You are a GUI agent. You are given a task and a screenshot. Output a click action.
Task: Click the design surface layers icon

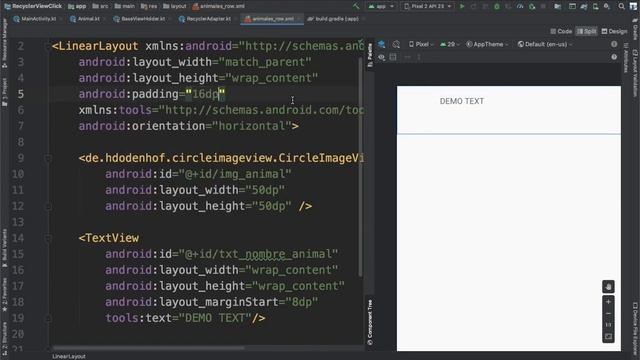(381, 44)
